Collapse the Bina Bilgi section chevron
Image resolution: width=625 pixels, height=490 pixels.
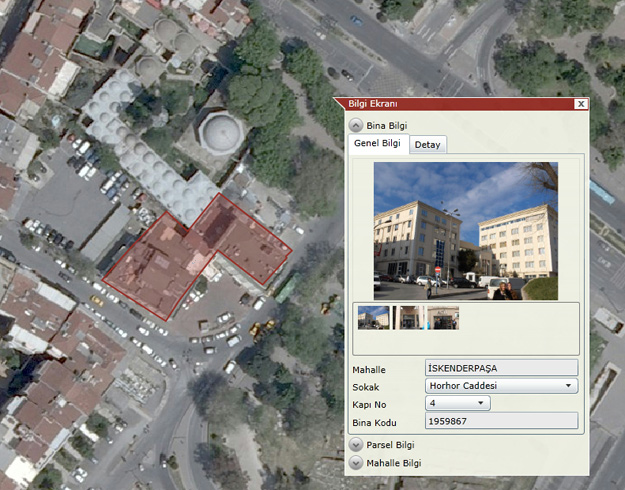[x=356, y=125]
